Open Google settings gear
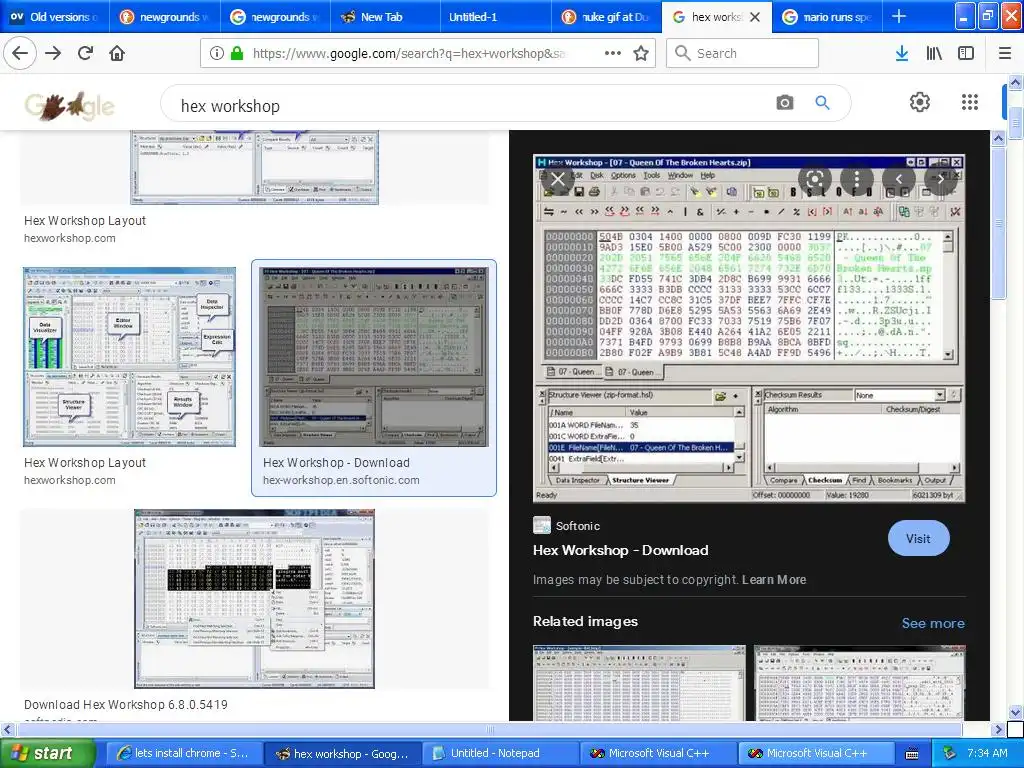The width and height of the screenshot is (1024, 768). [920, 102]
